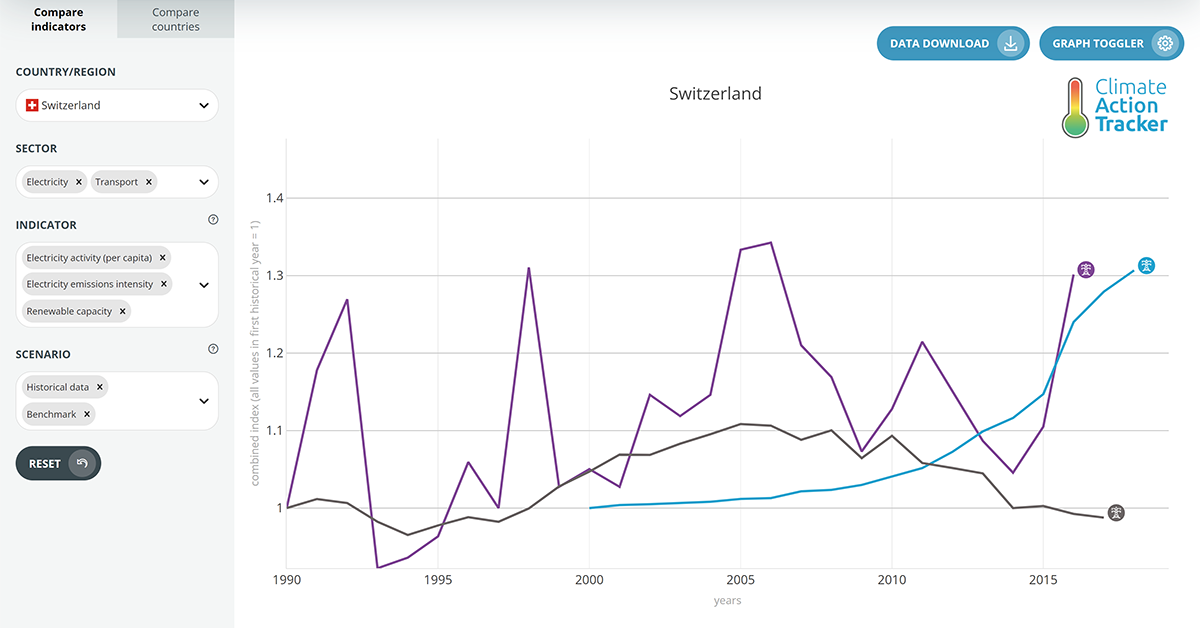
Task: Click the blue electricity pylon line marker
Action: (x=1146, y=265)
